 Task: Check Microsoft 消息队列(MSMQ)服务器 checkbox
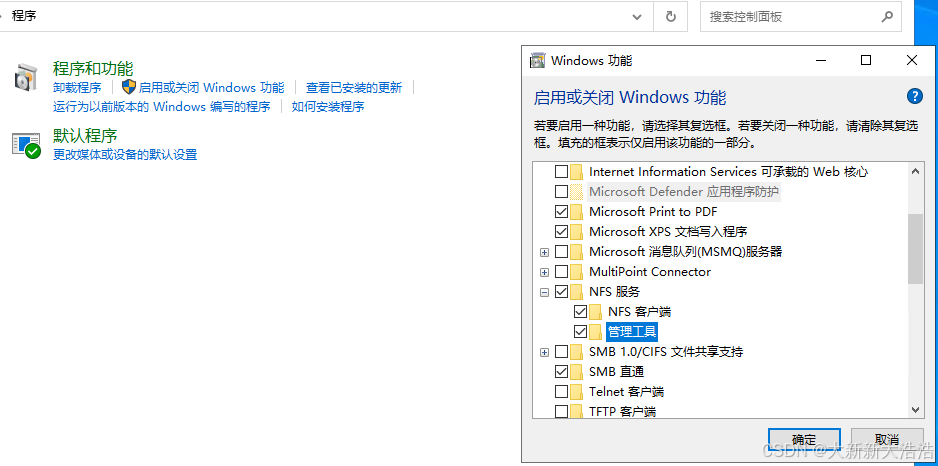[x=561, y=252]
